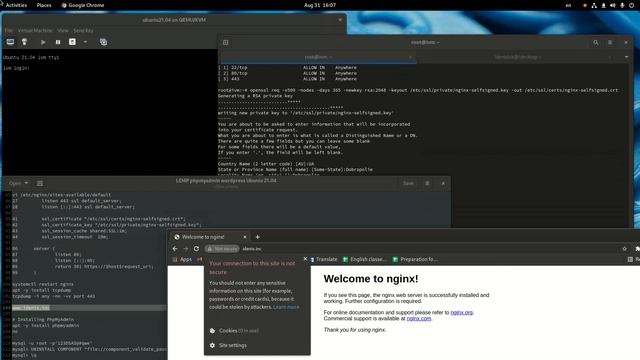Viewport: 640px width, 360px height.
Task: Click "Welcome to nginx!" page heading
Action: tap(371, 279)
